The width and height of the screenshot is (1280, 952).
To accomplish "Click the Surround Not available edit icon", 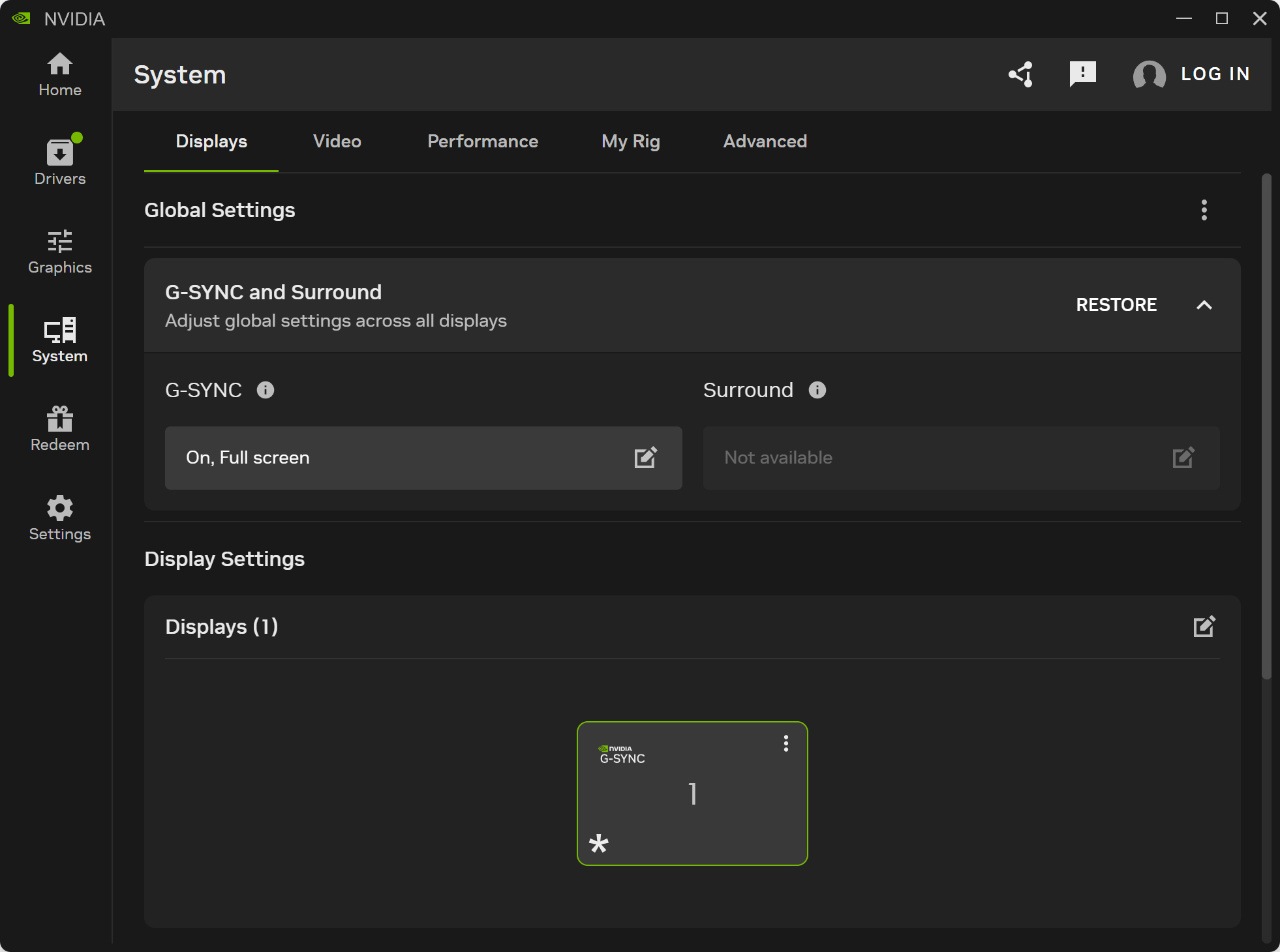I will (1183, 458).
